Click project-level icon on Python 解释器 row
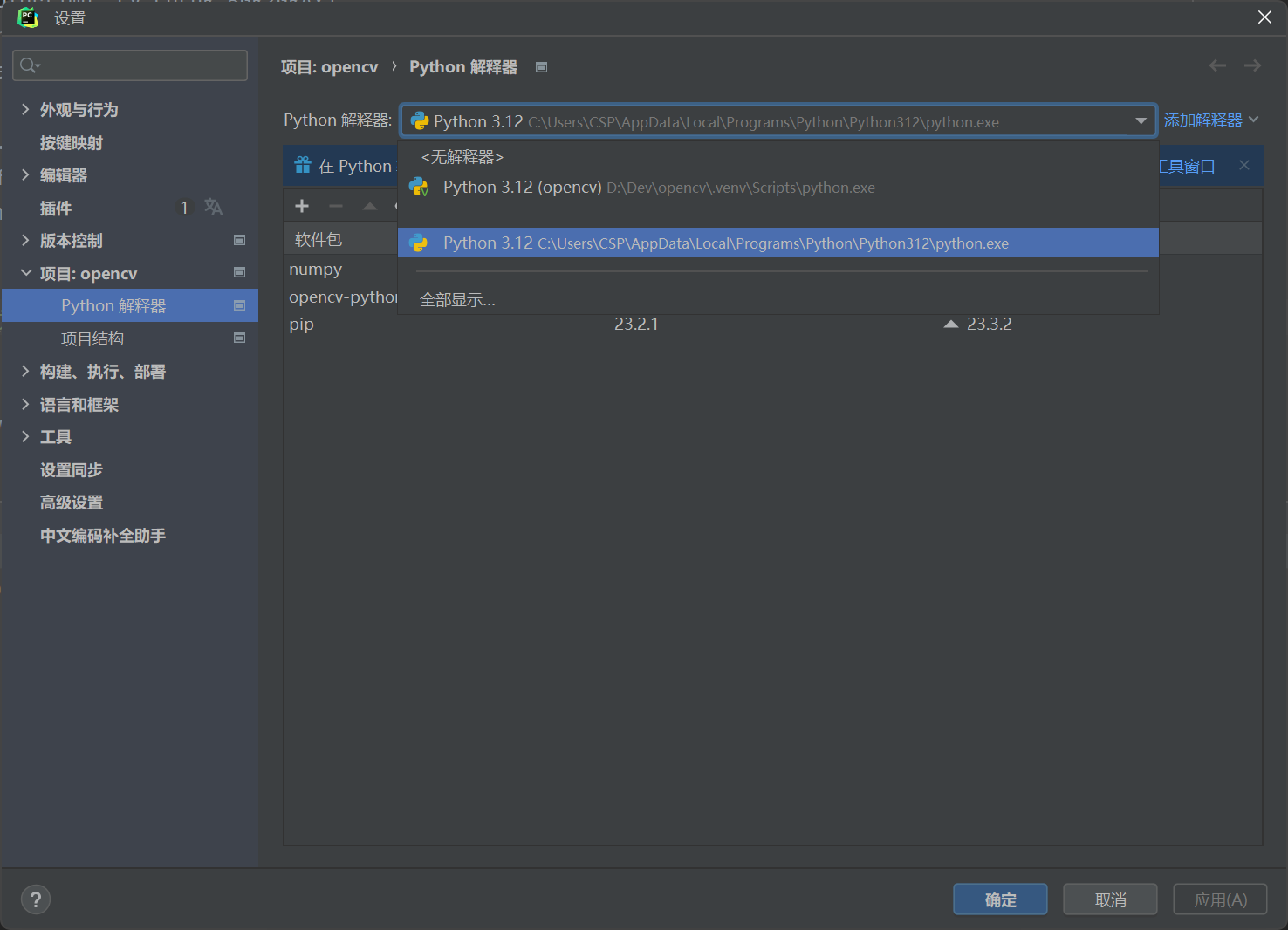The image size is (1288, 930). (240, 305)
